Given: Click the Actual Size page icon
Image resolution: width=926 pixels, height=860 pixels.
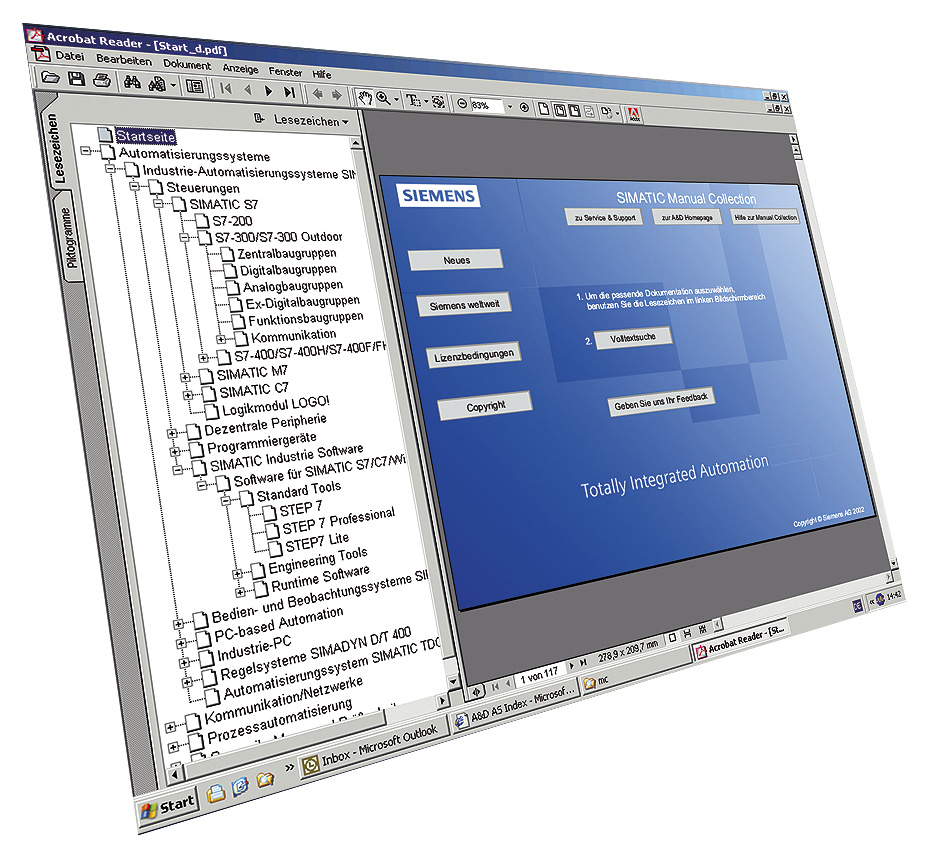Looking at the screenshot, I should coord(543,109).
